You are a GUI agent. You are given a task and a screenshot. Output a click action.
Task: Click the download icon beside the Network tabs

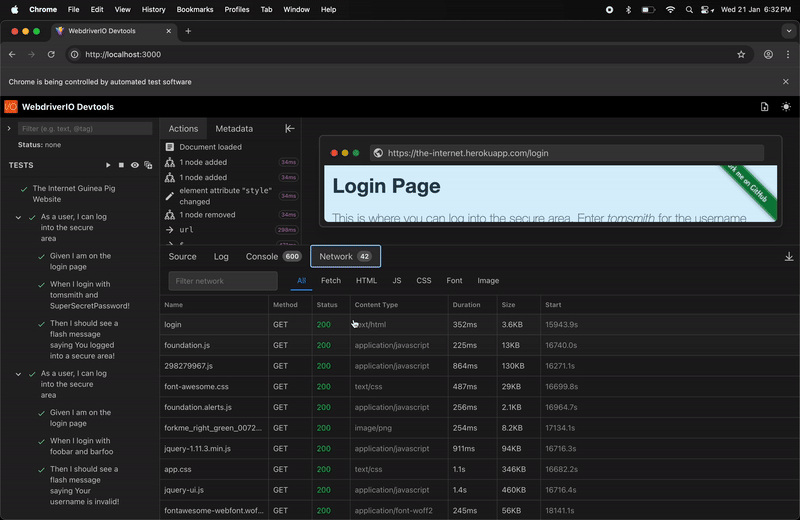tap(789, 257)
